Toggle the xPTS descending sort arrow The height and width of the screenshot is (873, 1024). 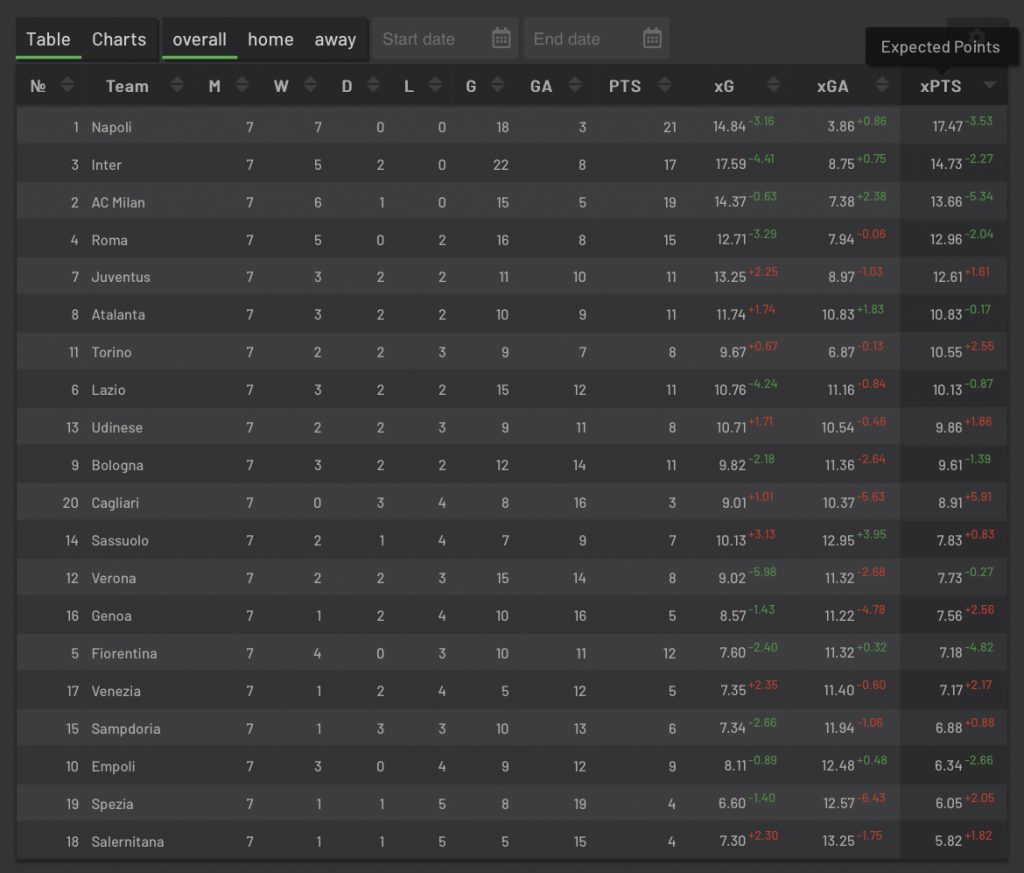[x=989, y=86]
